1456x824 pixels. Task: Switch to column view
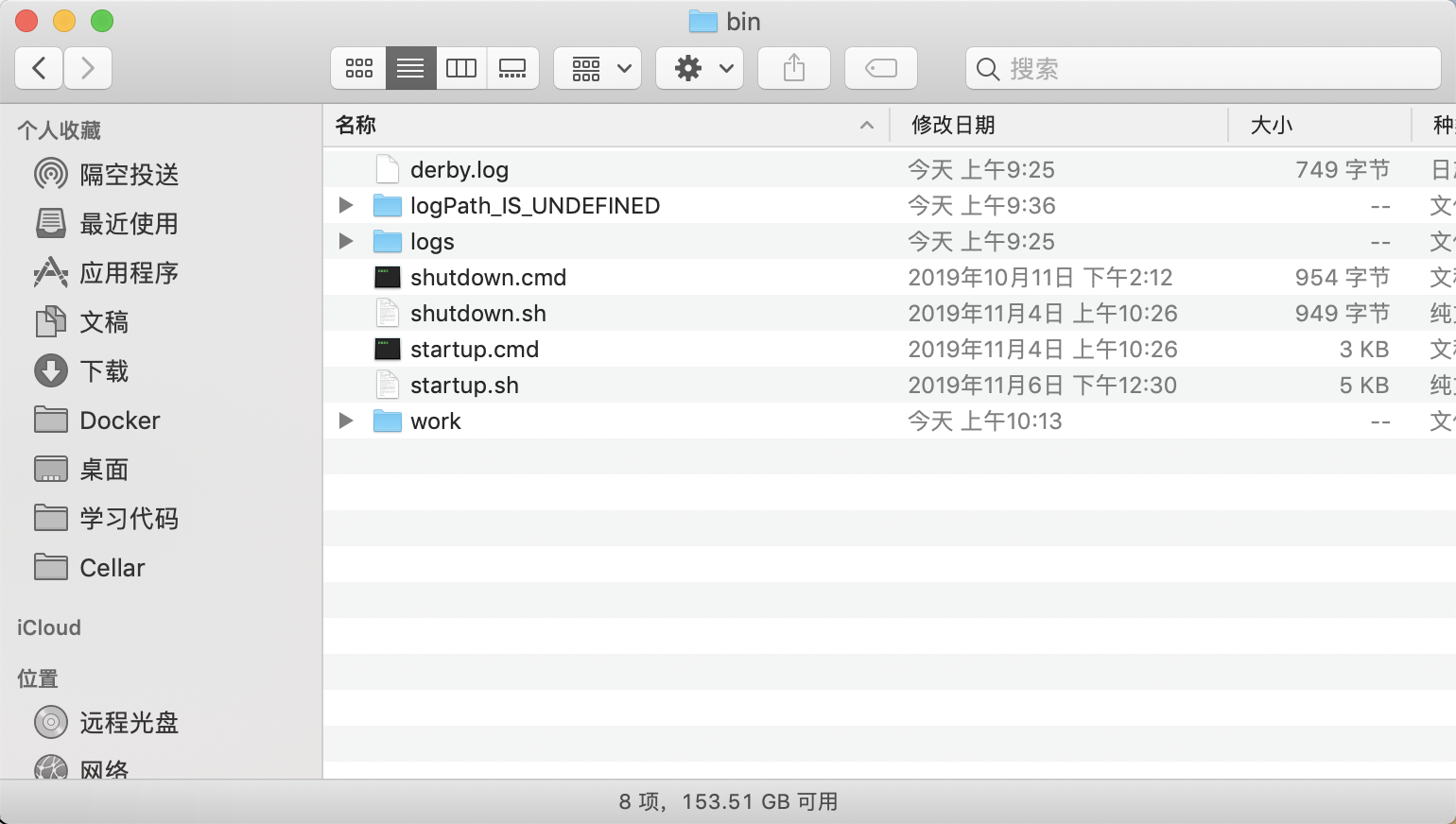pyautogui.click(x=461, y=68)
